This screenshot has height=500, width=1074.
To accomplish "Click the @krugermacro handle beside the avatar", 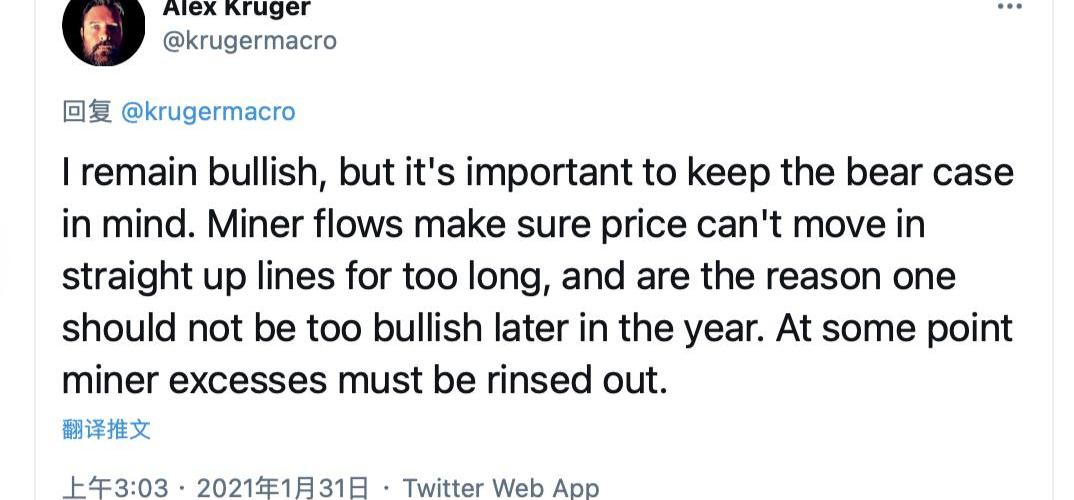I will [x=249, y=41].
